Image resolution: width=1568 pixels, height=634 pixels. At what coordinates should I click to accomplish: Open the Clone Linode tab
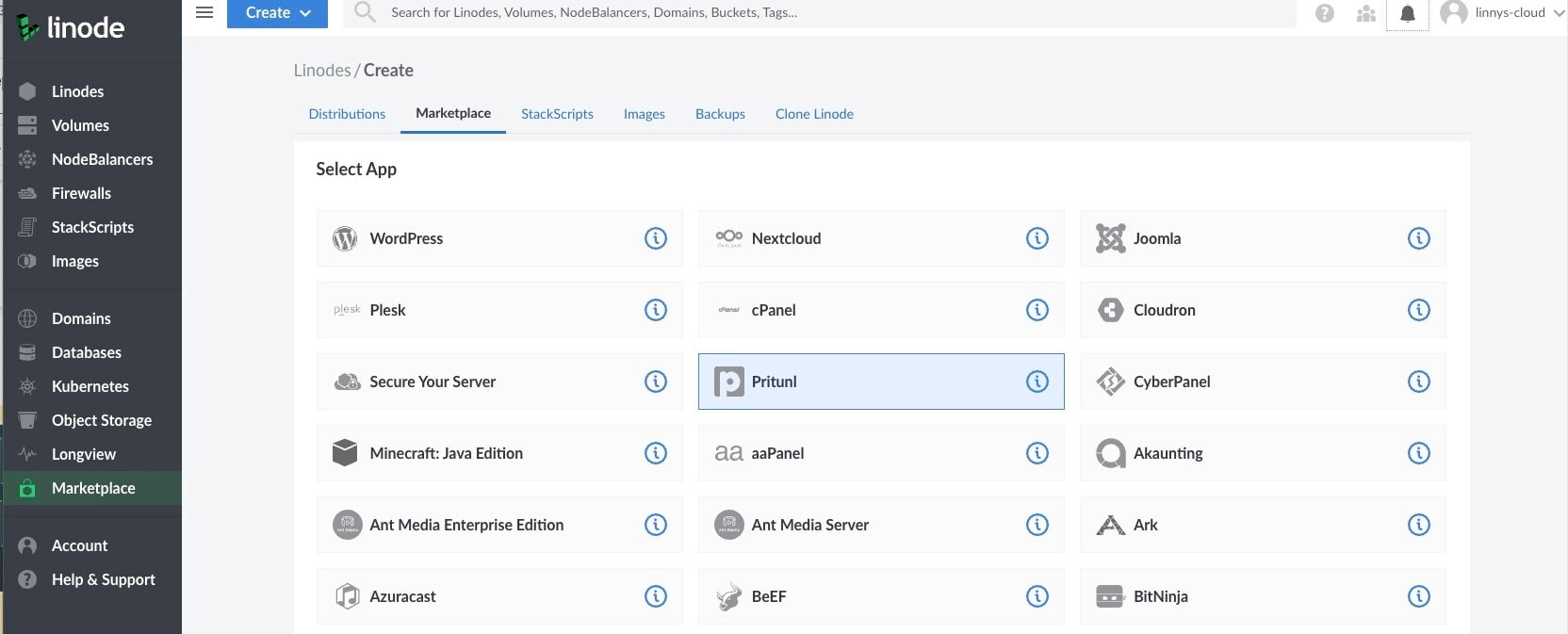(814, 114)
